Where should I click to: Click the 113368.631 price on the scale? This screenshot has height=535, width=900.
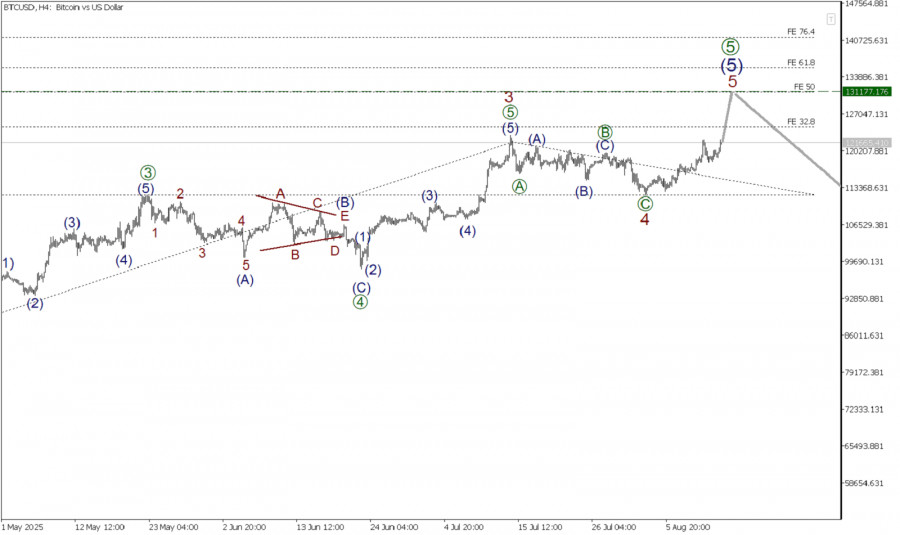pyautogui.click(x=867, y=188)
